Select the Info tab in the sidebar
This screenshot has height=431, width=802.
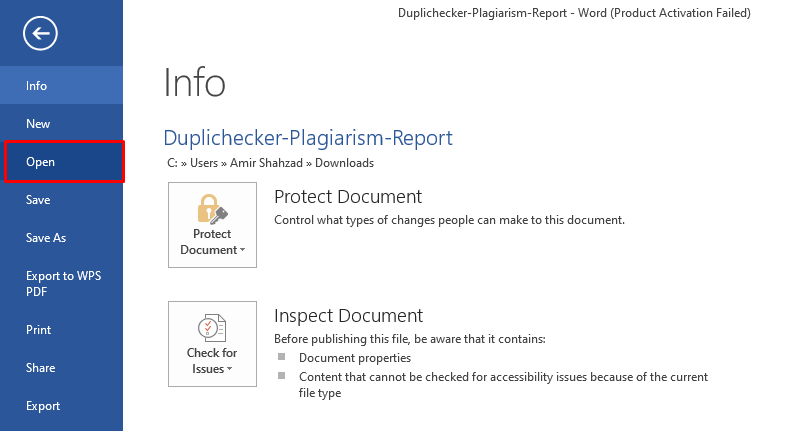coord(61,85)
